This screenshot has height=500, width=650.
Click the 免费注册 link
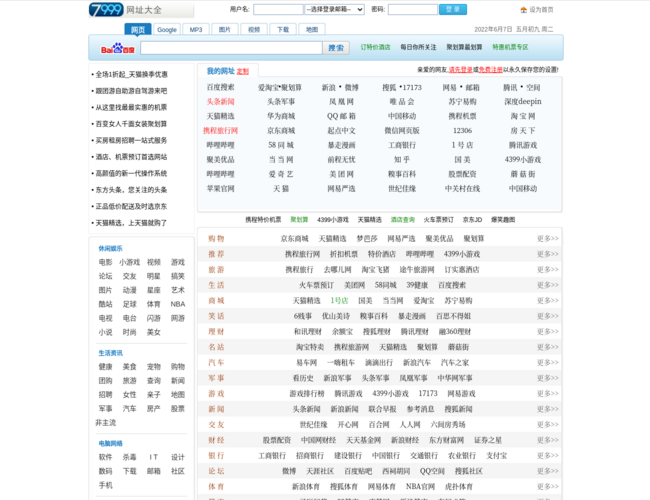click(490, 70)
